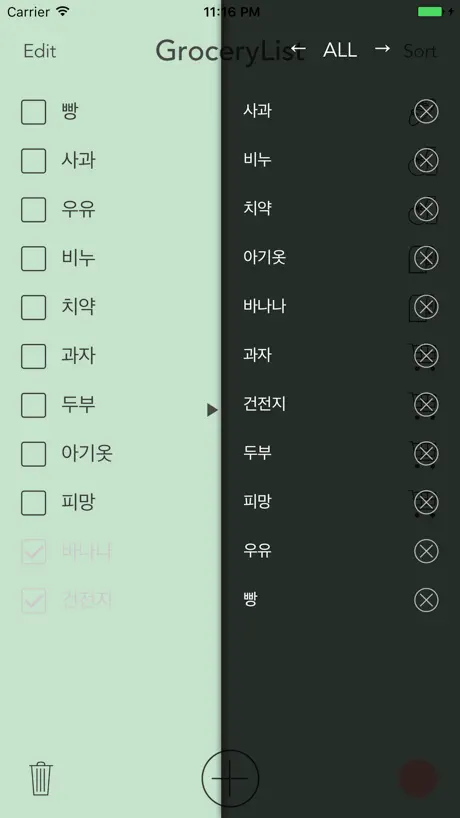The image size is (460, 818).
Task: Tick the 우유 checkbox
Action: (33, 210)
